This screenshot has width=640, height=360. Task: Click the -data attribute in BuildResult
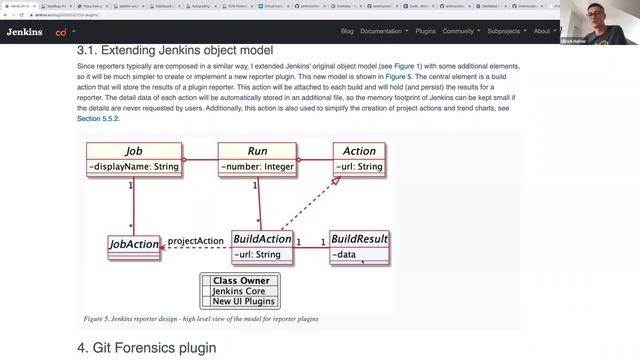pyautogui.click(x=344, y=255)
